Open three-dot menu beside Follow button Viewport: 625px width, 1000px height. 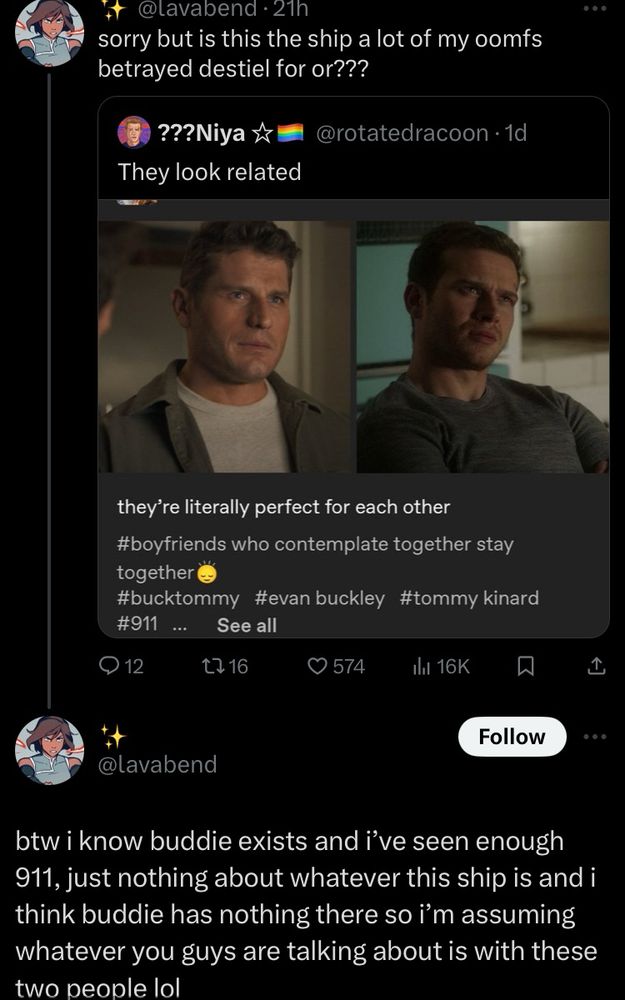coord(595,737)
